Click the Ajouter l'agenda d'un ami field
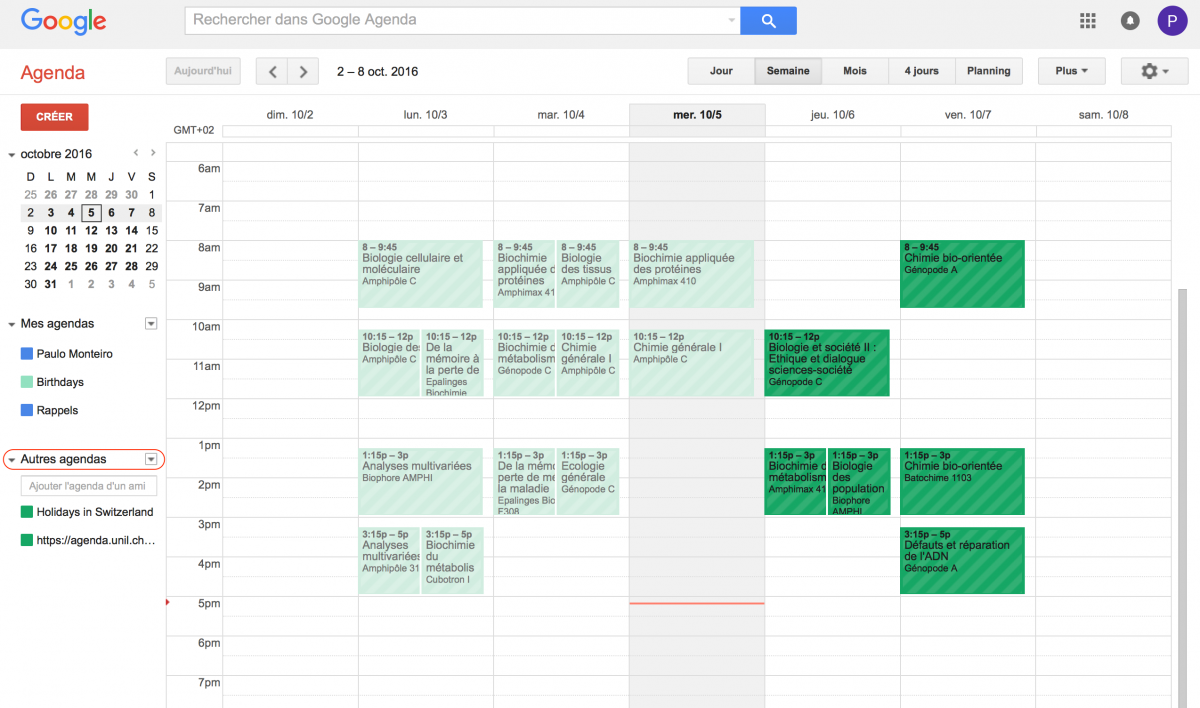The height and width of the screenshot is (708, 1200). point(88,486)
